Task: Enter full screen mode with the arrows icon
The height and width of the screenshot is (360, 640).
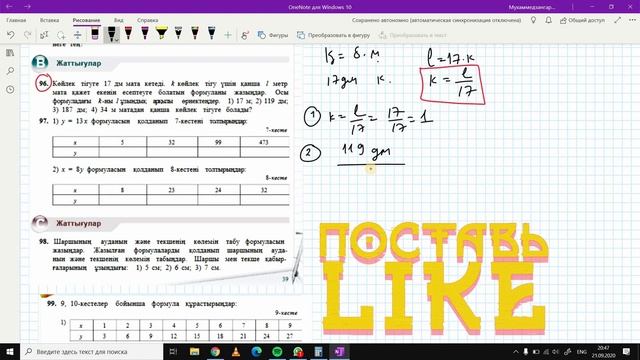Action: coord(618,20)
